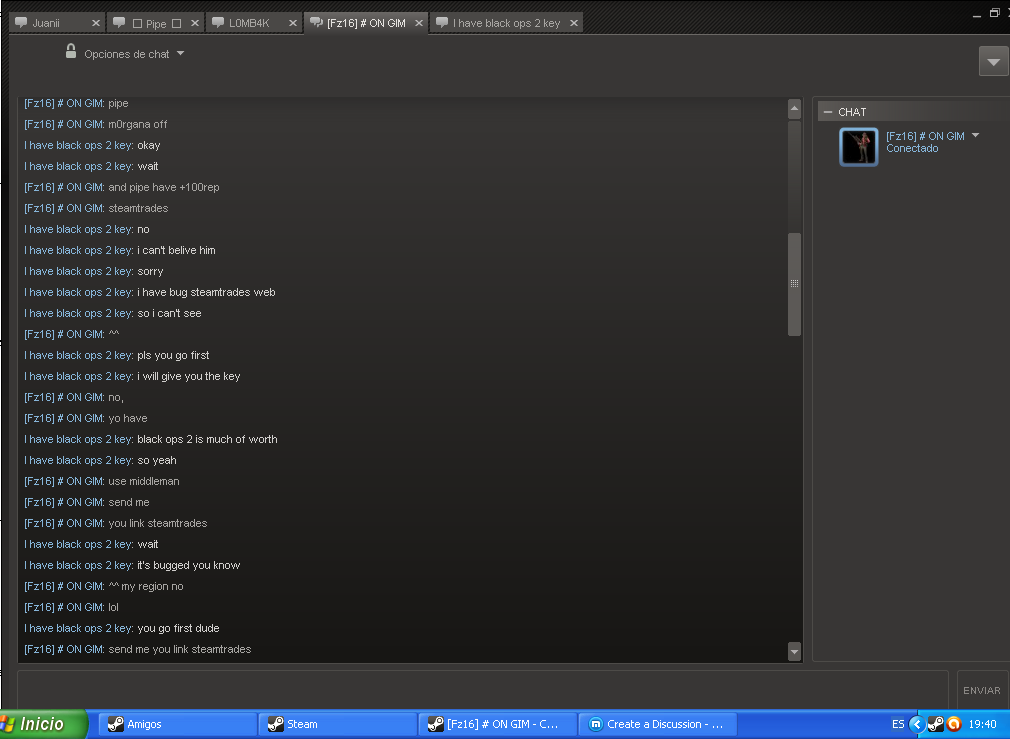This screenshot has width=1010, height=739.
Task: Close the Juanii chat tab
Action: 96,23
